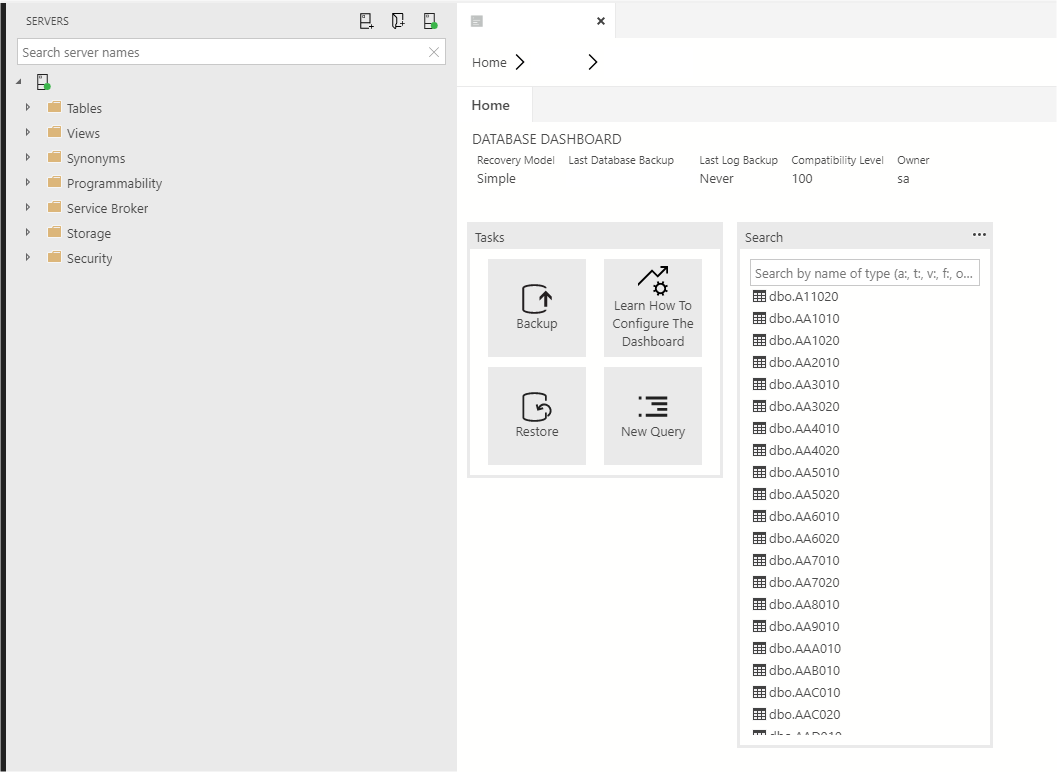This screenshot has height=772, width=1057.
Task: Click the search by name input field
Action: 864,272
